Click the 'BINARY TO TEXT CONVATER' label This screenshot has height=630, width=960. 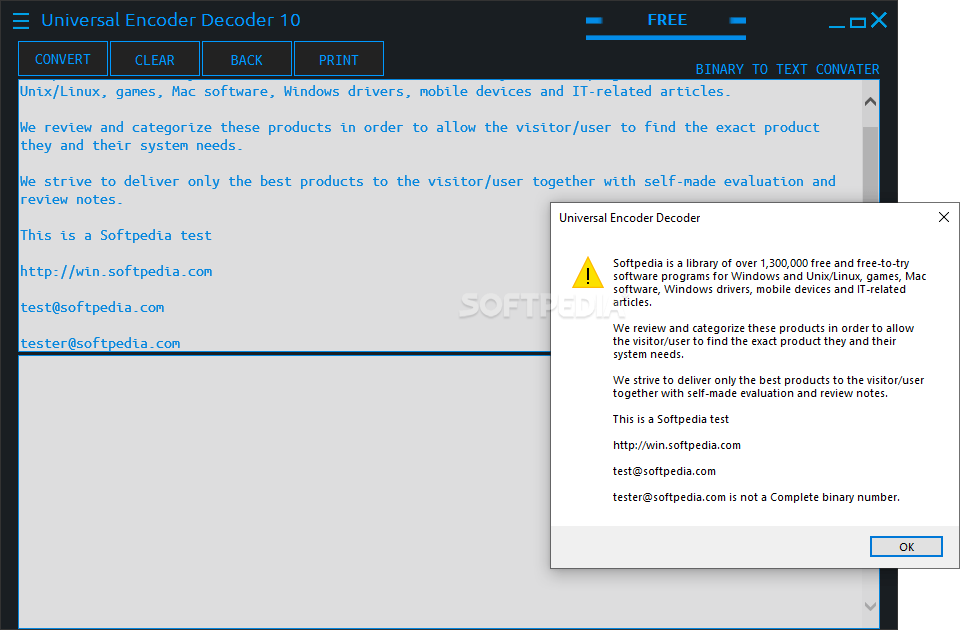tap(787, 69)
